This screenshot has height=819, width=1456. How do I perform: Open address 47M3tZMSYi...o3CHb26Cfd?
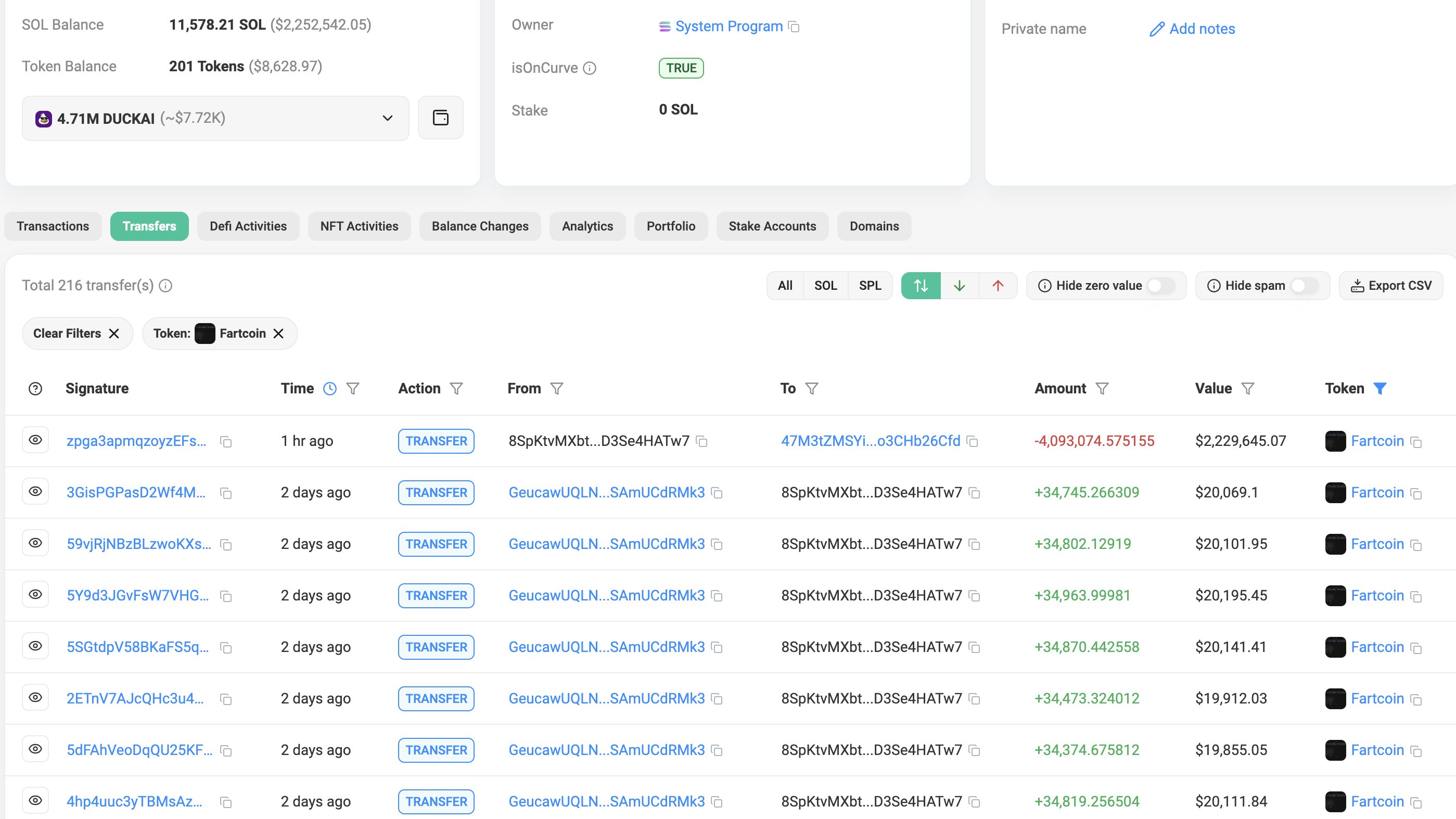click(871, 441)
